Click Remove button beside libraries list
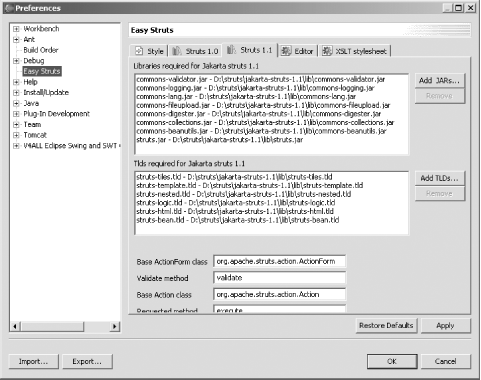481x380 pixels. pos(439,96)
